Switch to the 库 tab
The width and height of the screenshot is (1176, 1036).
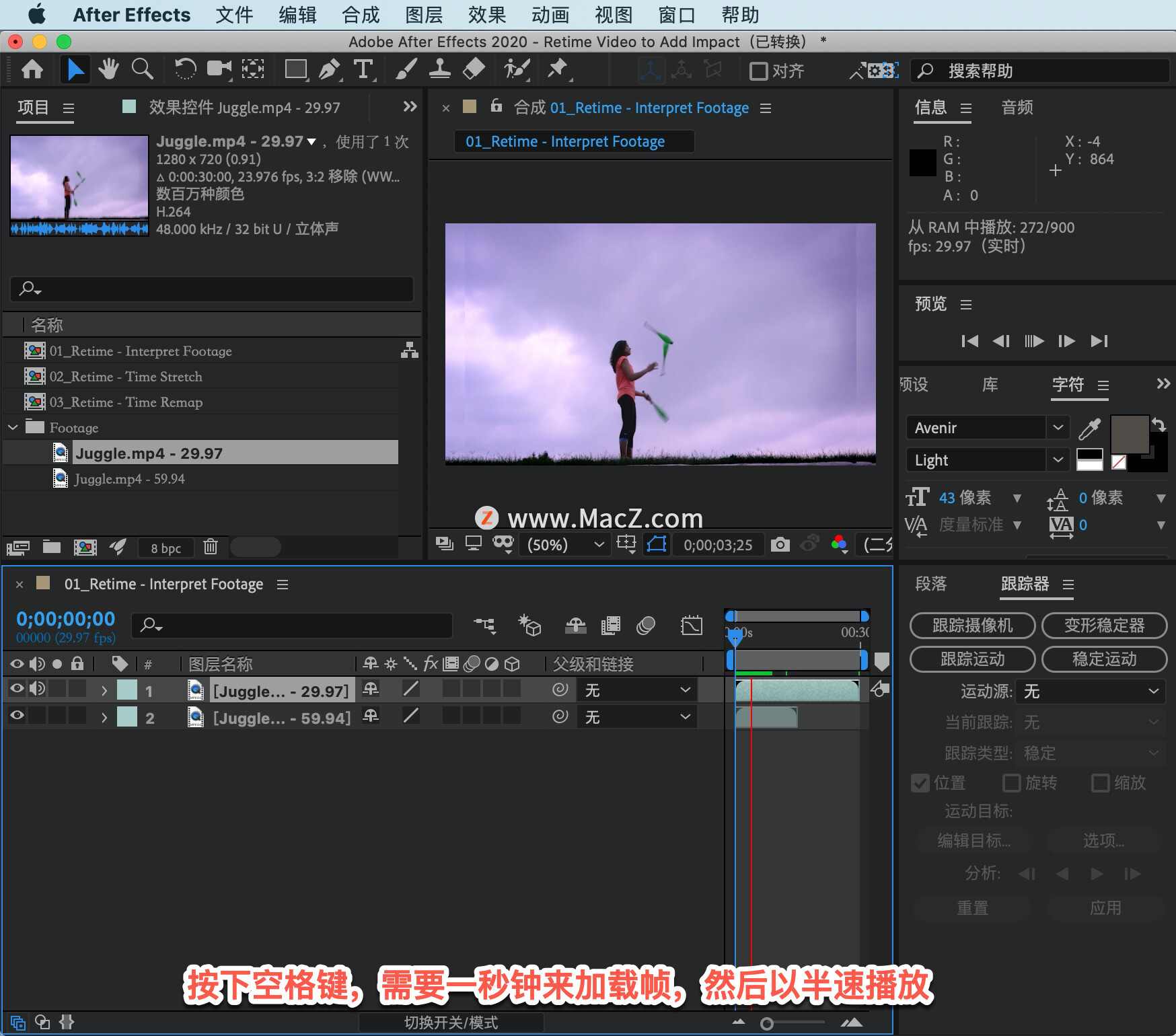[990, 385]
